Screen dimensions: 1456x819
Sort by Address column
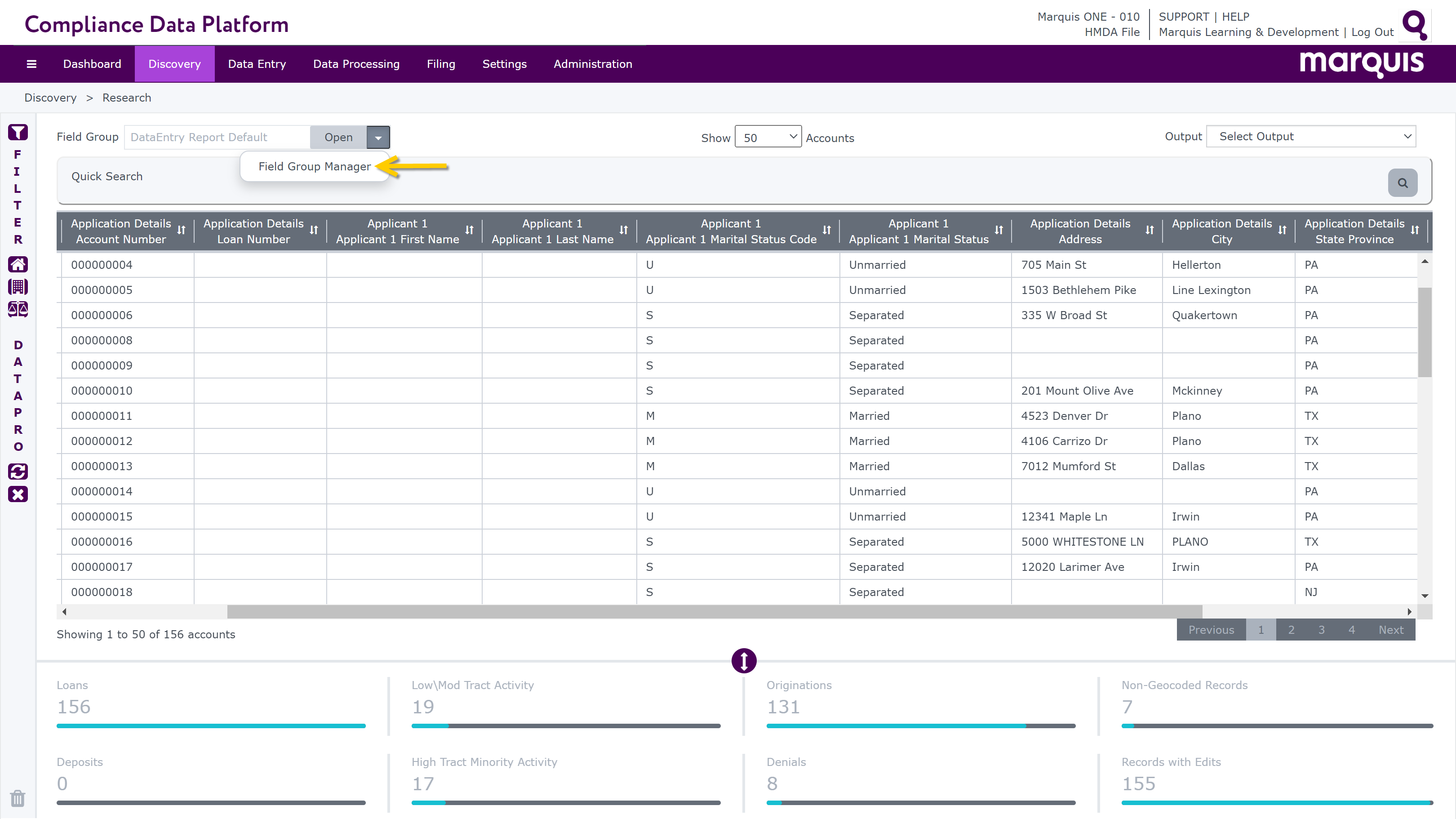(1150, 230)
